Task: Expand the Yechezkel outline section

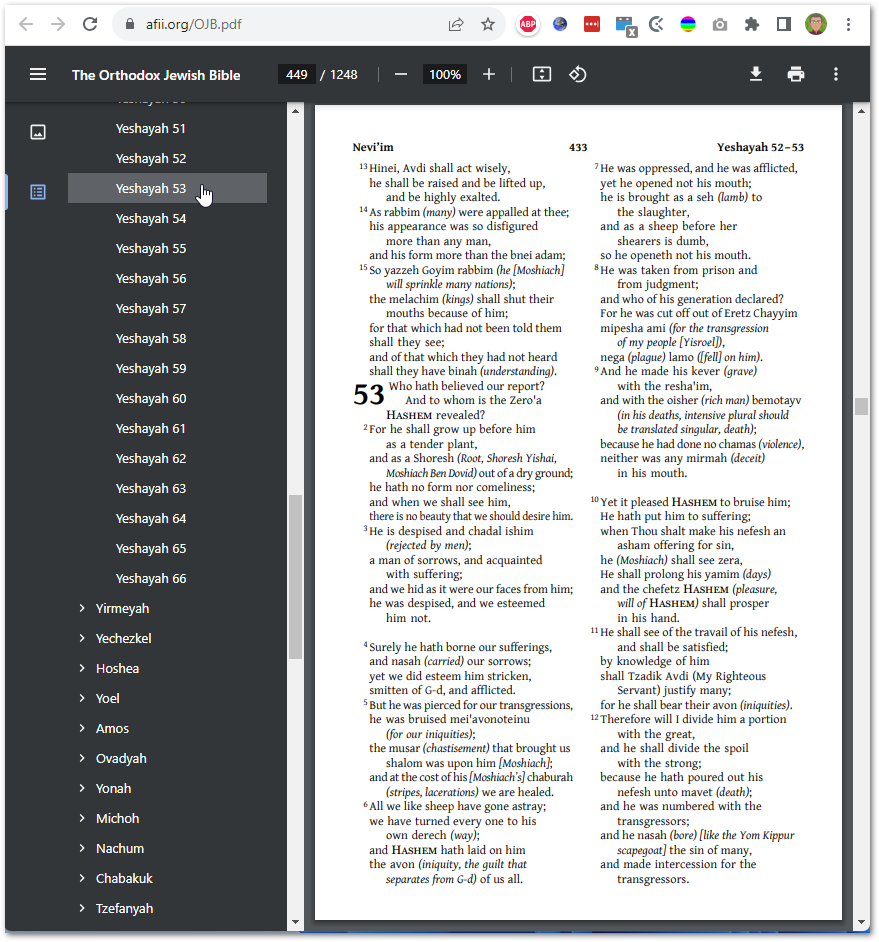Action: (x=82, y=638)
